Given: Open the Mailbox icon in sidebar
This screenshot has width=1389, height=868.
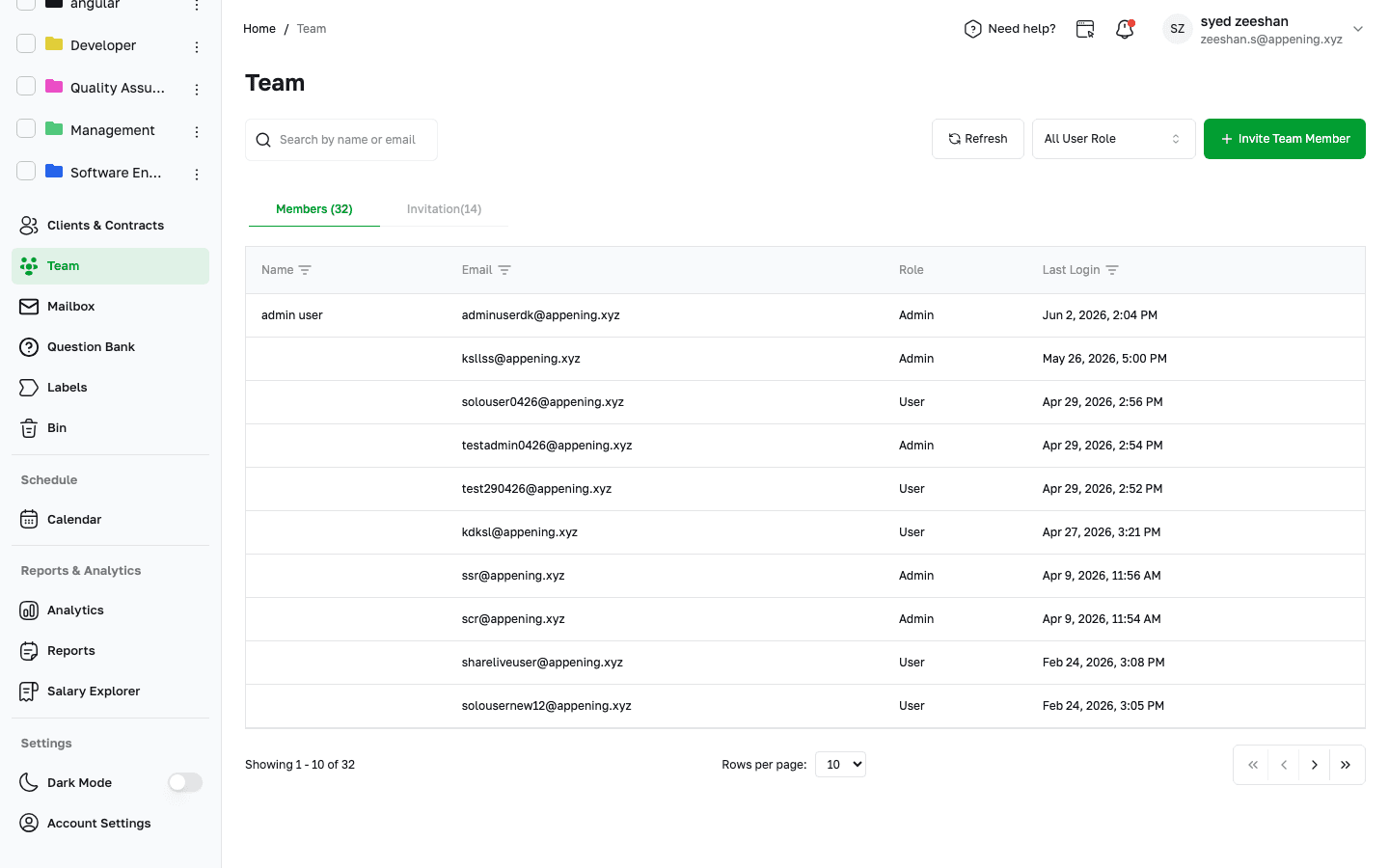Looking at the screenshot, I should 29,307.
